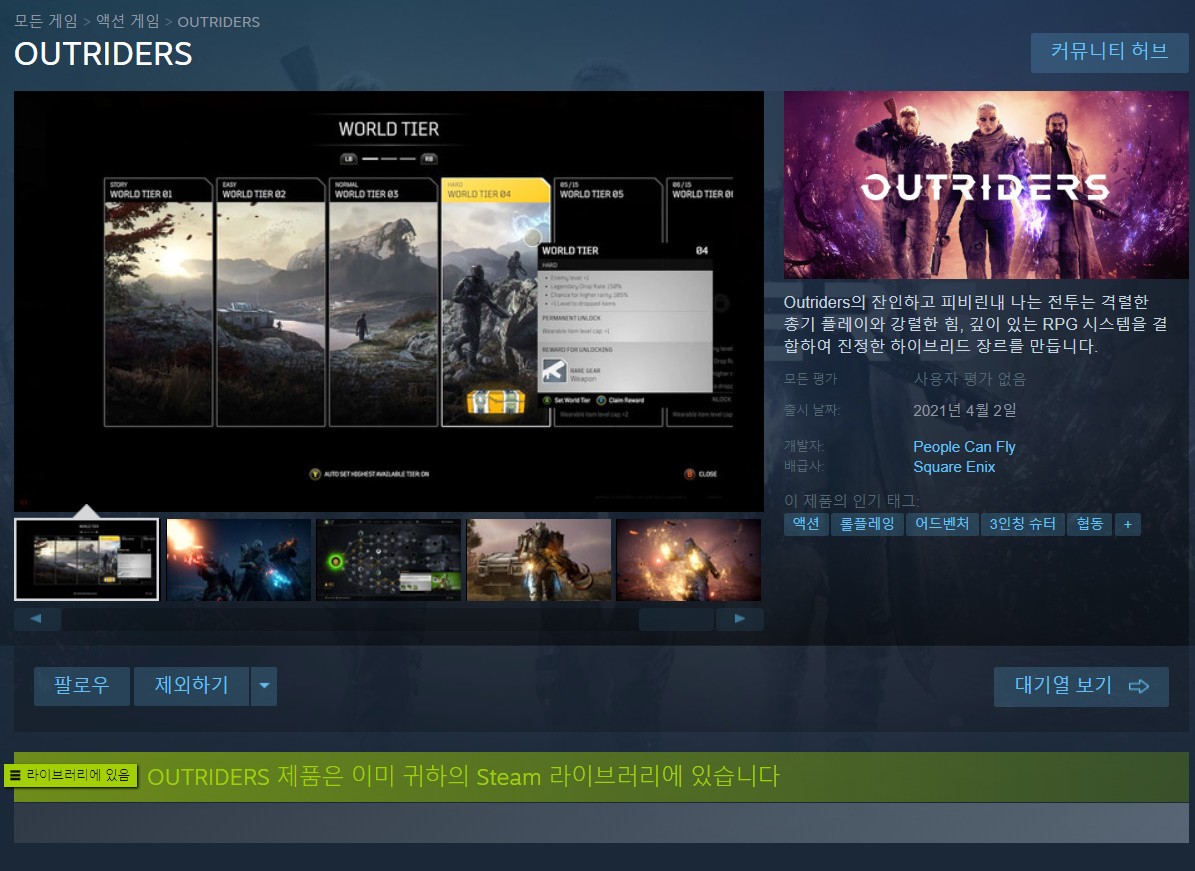1195x871 pixels.
Task: Click the 협동 tag
Action: pos(1089,524)
